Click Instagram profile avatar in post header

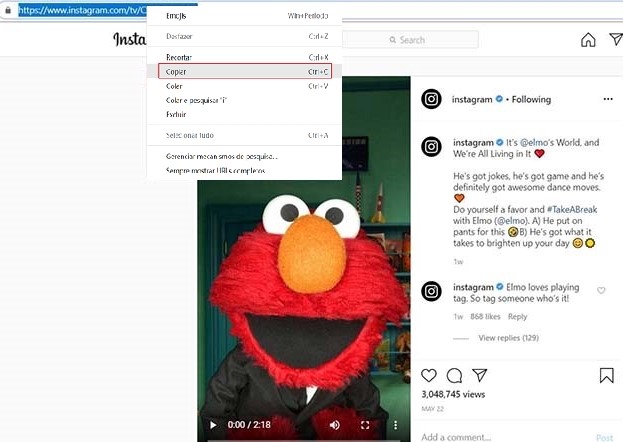tap(431, 99)
